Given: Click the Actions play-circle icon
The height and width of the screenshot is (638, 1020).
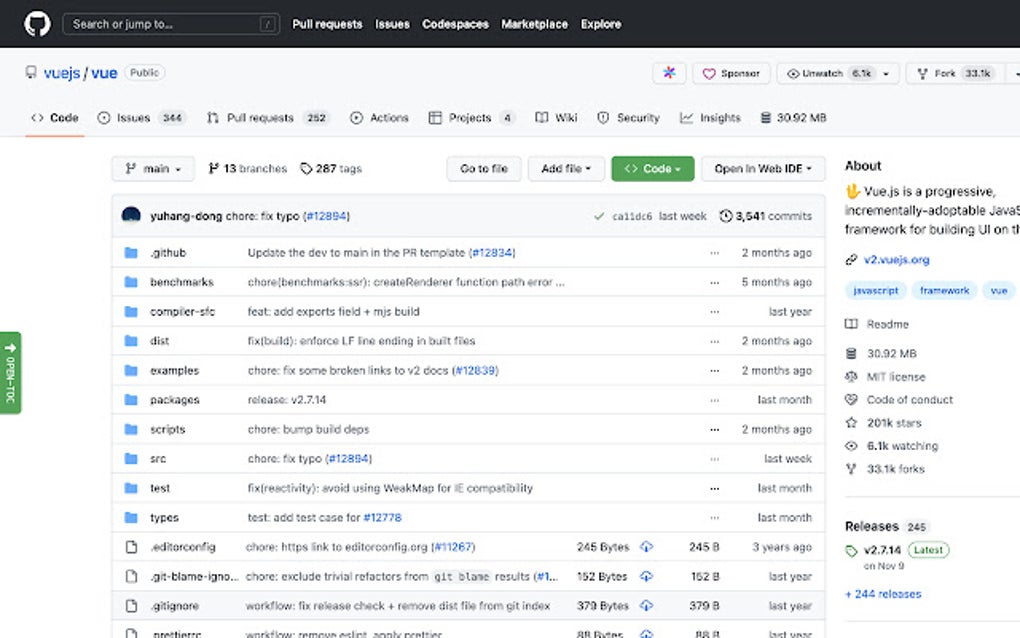Looking at the screenshot, I should click(355, 117).
